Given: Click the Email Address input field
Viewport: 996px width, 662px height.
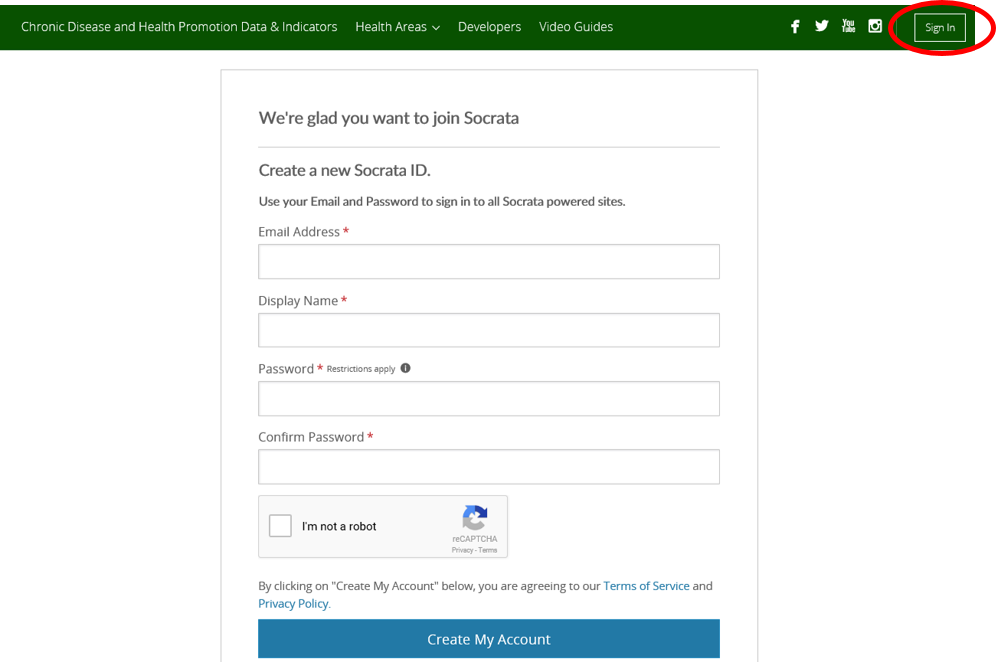Looking at the screenshot, I should [x=488, y=261].
